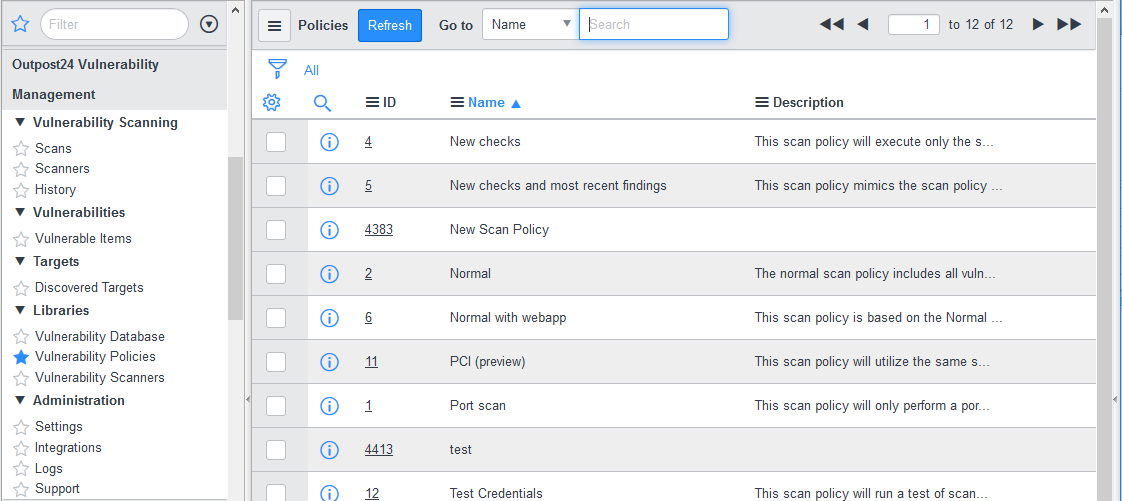This screenshot has width=1122, height=501.
Task: Open column settings gear icon
Action: point(271,102)
